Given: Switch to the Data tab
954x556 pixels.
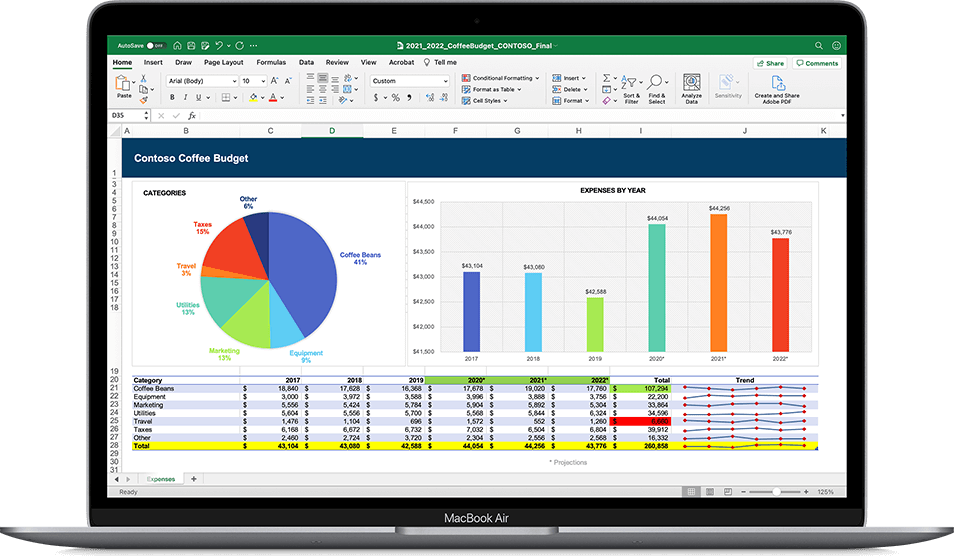Looking at the screenshot, I should 306,62.
